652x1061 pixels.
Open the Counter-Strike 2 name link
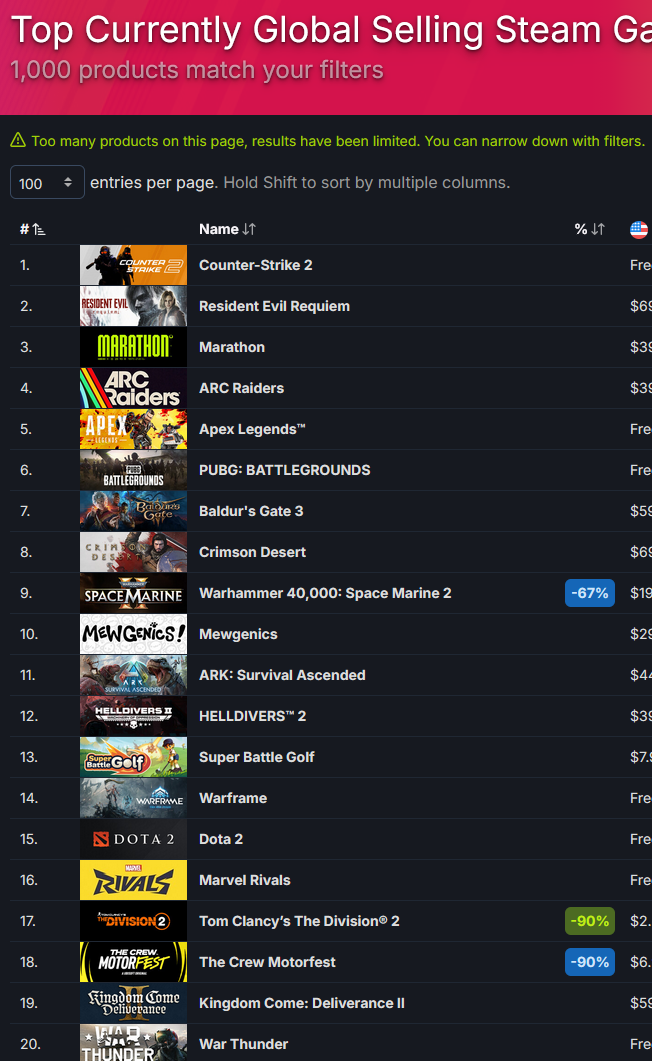click(256, 265)
